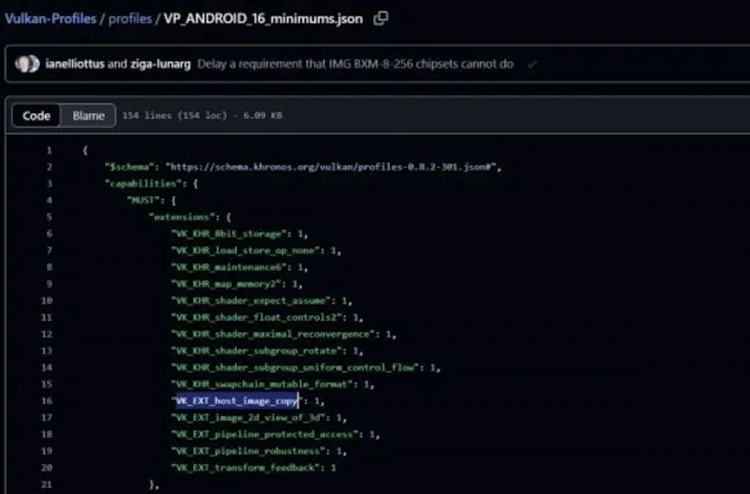Switch to Blame view tab
This screenshot has width=750, height=494.
coord(88,116)
